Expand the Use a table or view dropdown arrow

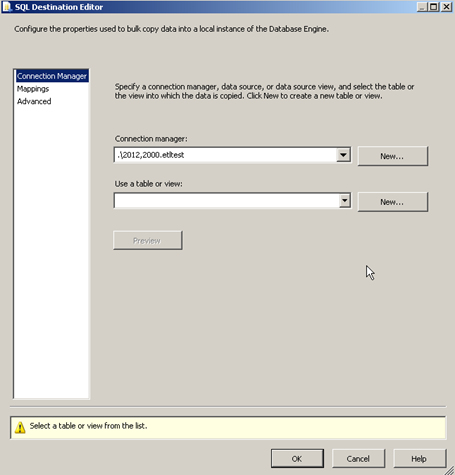click(344, 201)
